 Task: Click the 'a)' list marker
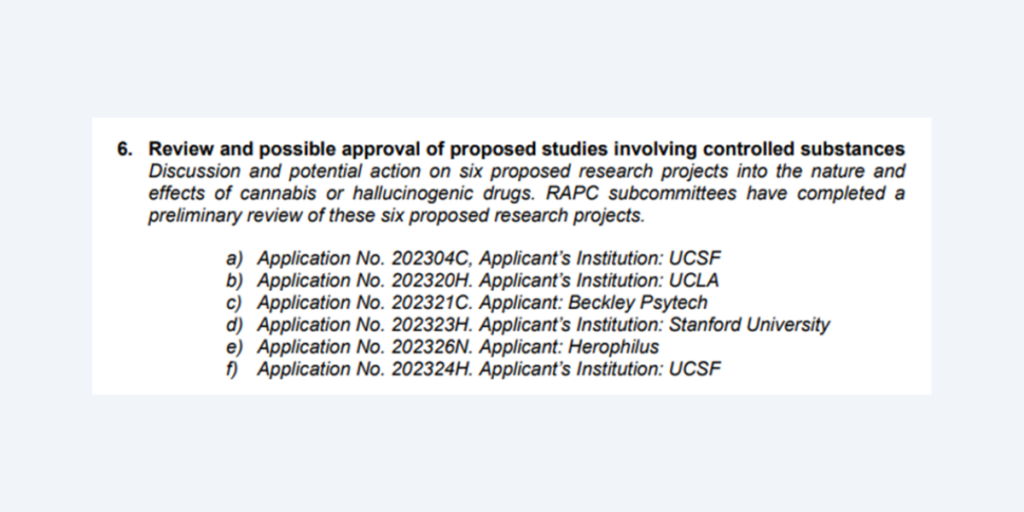click(234, 259)
